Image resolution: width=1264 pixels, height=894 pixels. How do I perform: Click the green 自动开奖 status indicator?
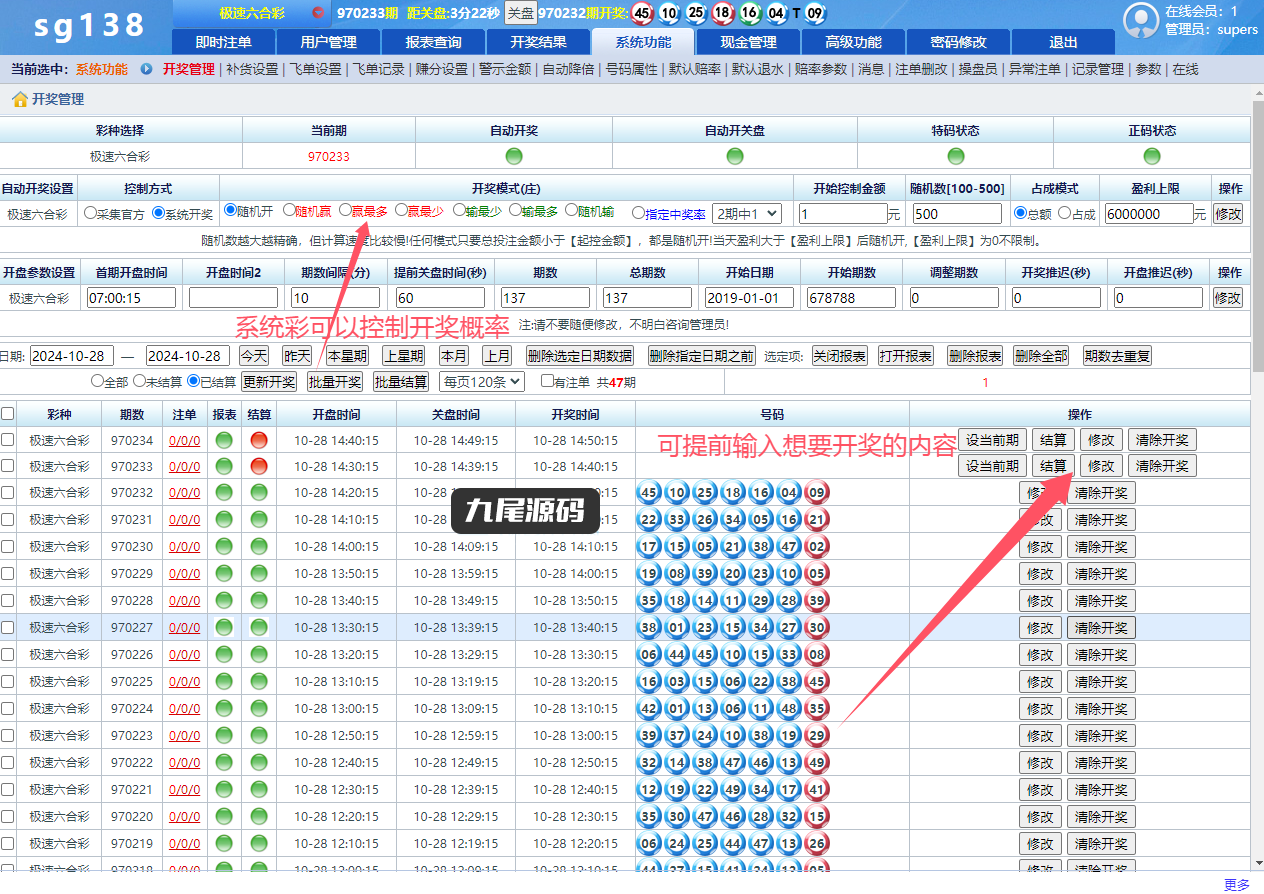click(514, 156)
